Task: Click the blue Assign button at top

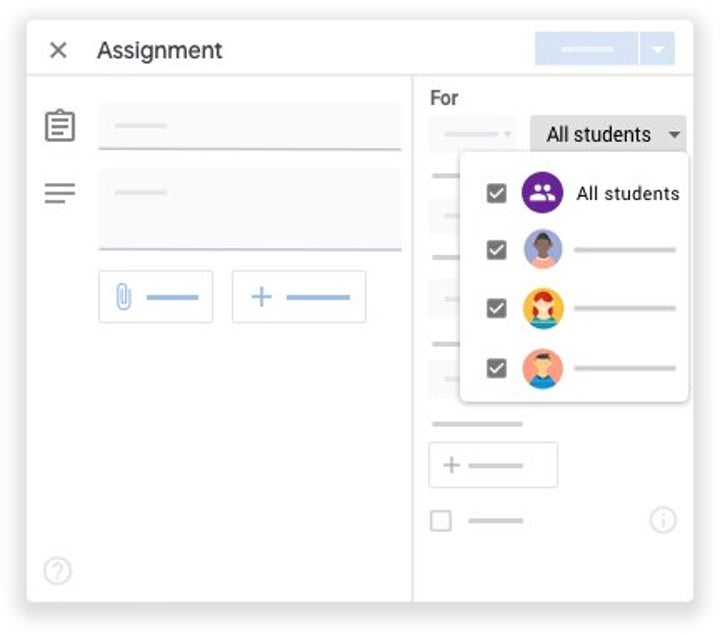Action: coord(586,49)
